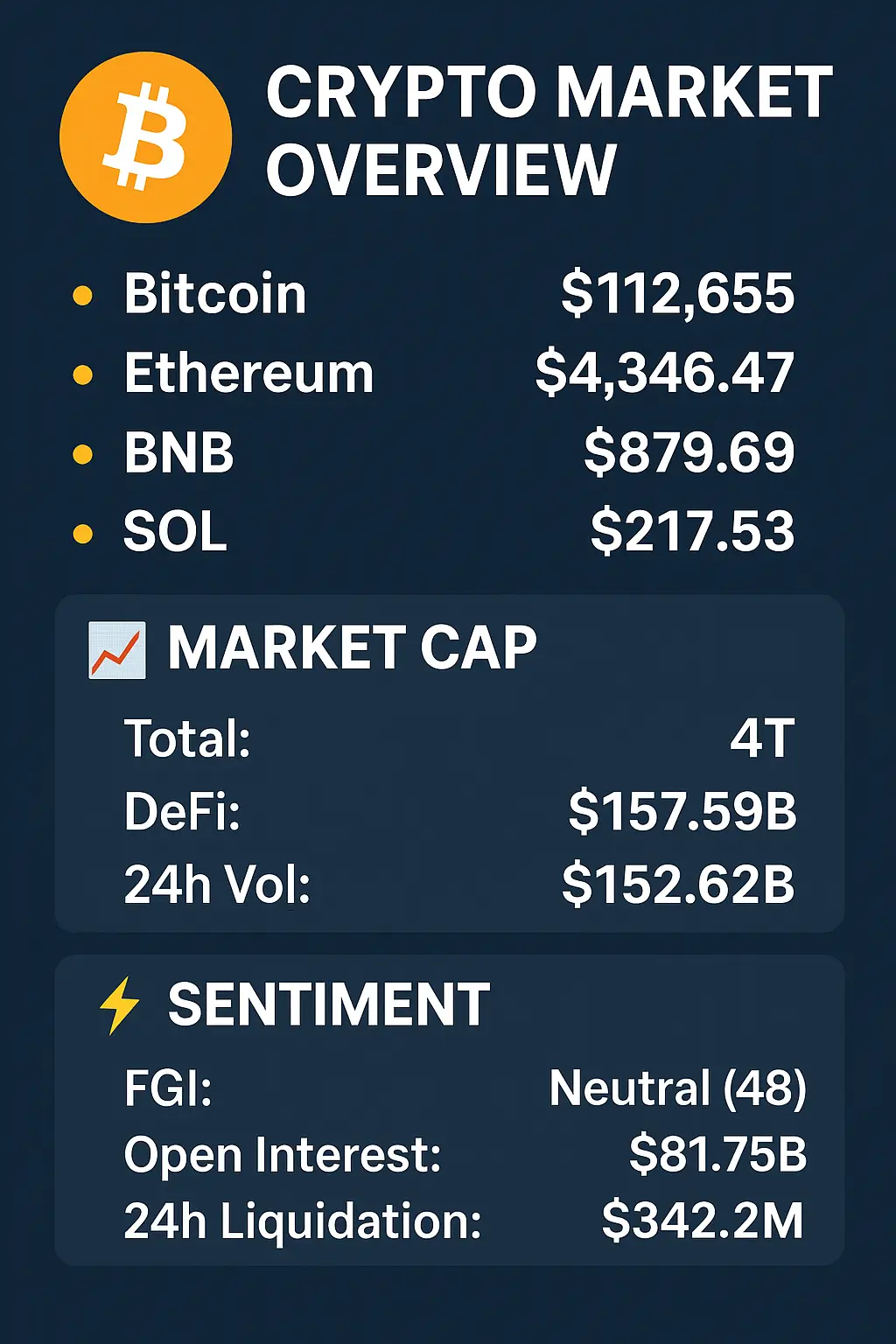This screenshot has width=896, height=1344.
Task: Click the Total market cap value 4T
Action: [762, 738]
